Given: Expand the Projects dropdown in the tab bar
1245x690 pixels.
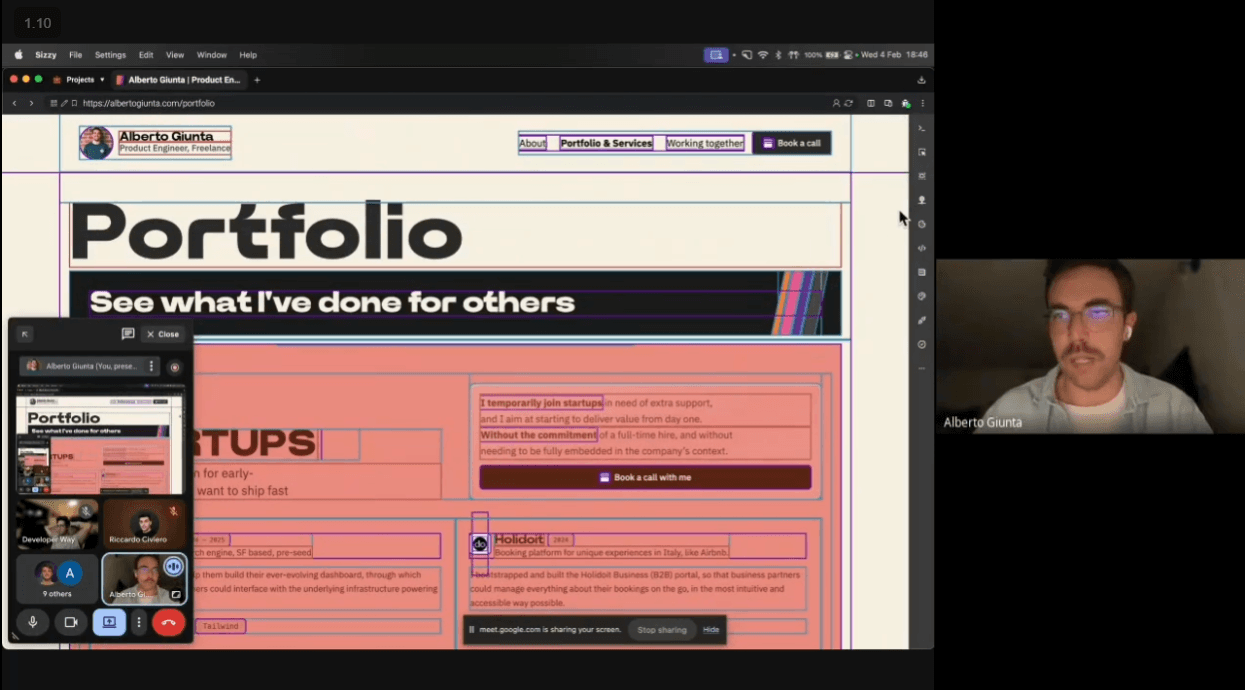Looking at the screenshot, I should pos(79,80).
